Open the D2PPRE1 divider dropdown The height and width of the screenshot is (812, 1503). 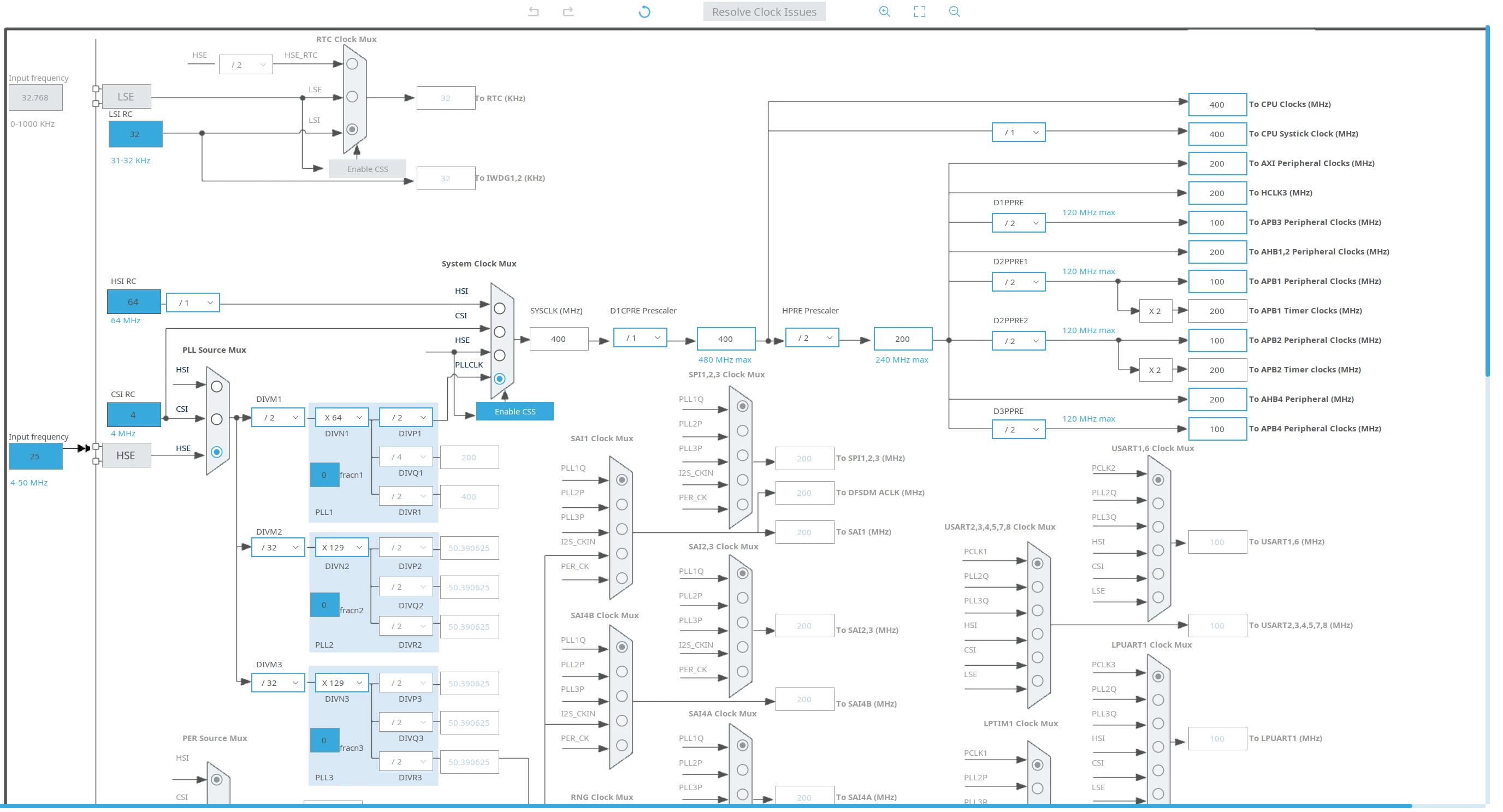click(x=1019, y=282)
